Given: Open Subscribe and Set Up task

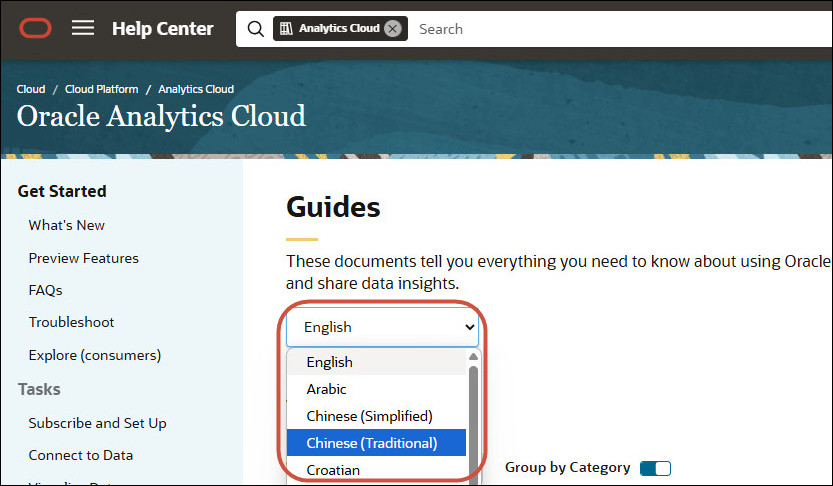Looking at the screenshot, I should [x=97, y=423].
